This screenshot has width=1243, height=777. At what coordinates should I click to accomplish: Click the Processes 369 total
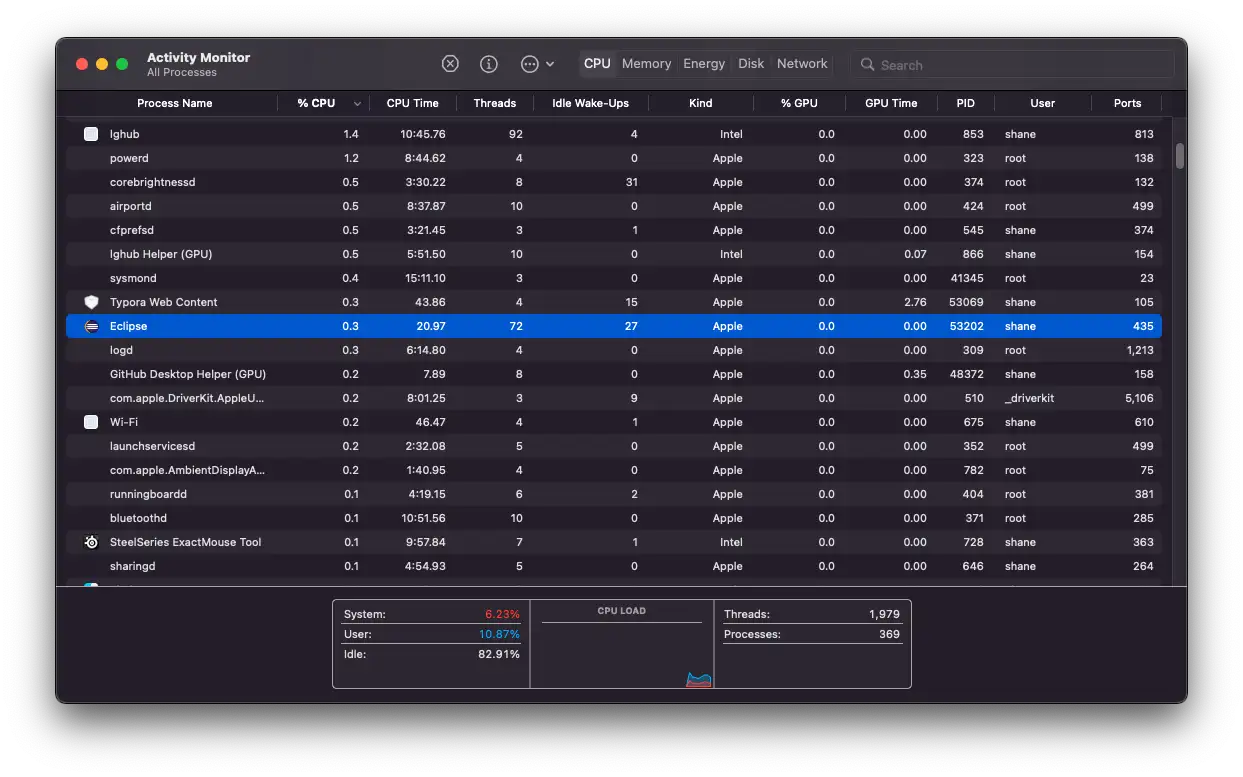[889, 634]
